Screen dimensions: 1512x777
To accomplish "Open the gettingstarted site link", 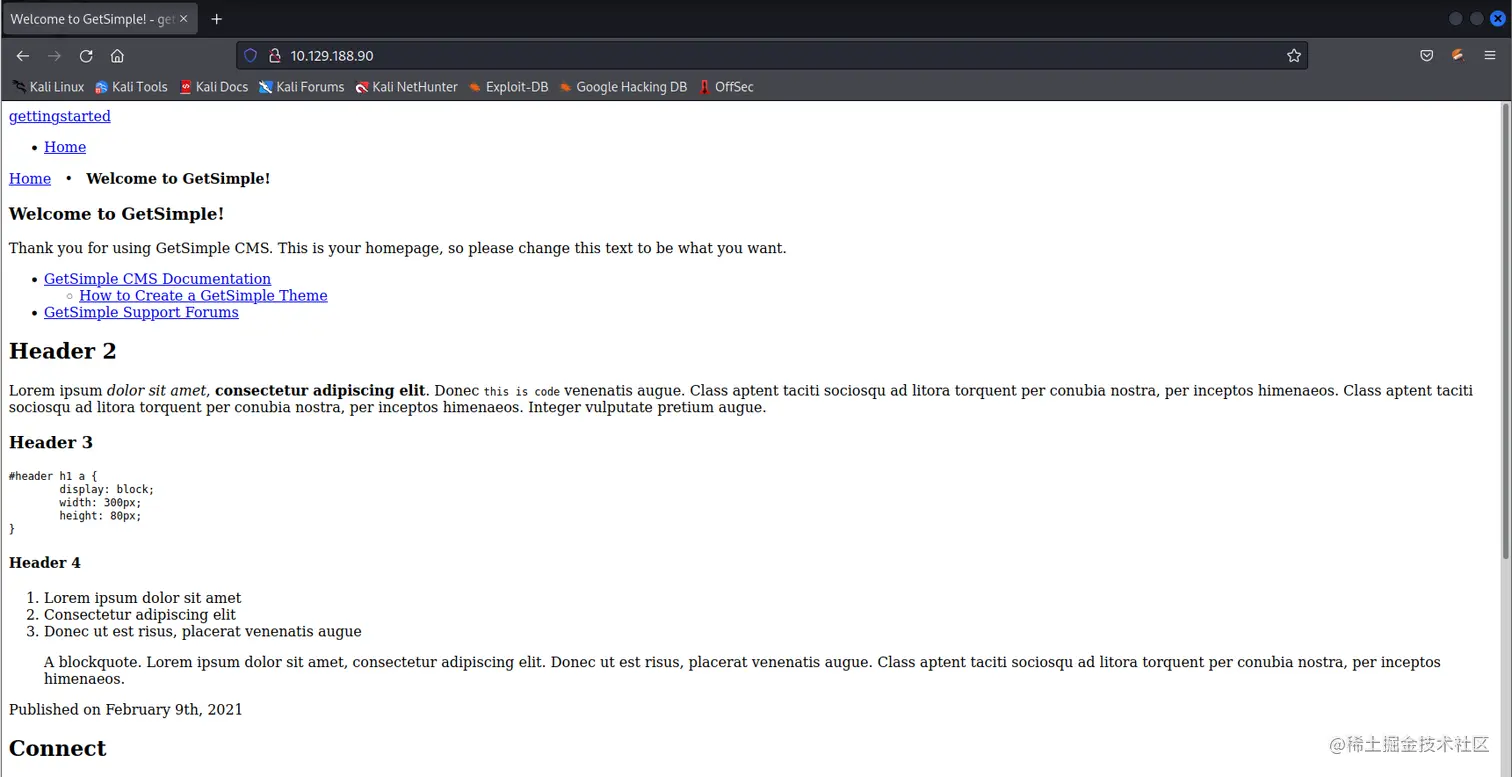I will coord(60,116).
